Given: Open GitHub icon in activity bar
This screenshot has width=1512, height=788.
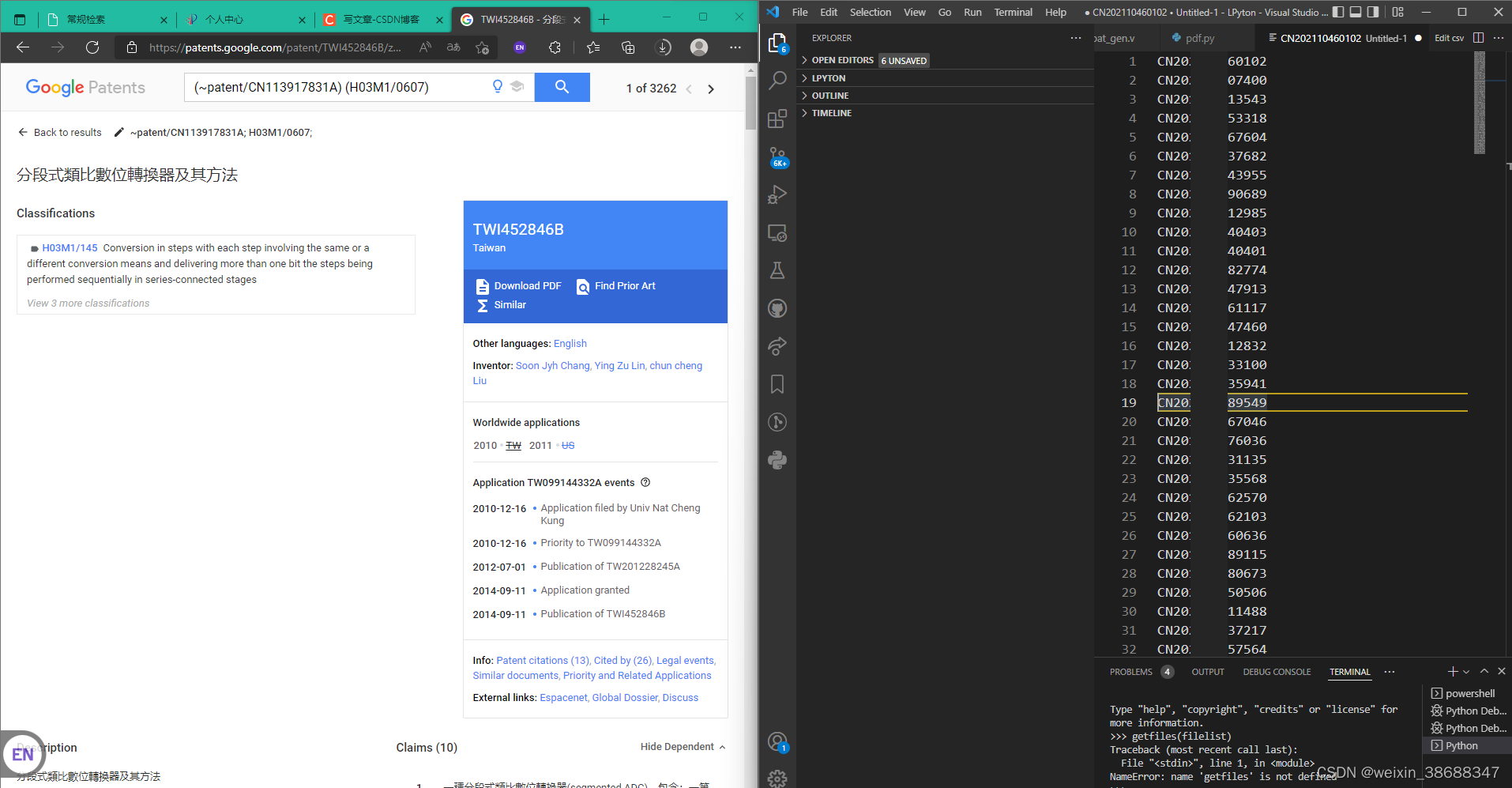Looking at the screenshot, I should pyautogui.click(x=777, y=308).
